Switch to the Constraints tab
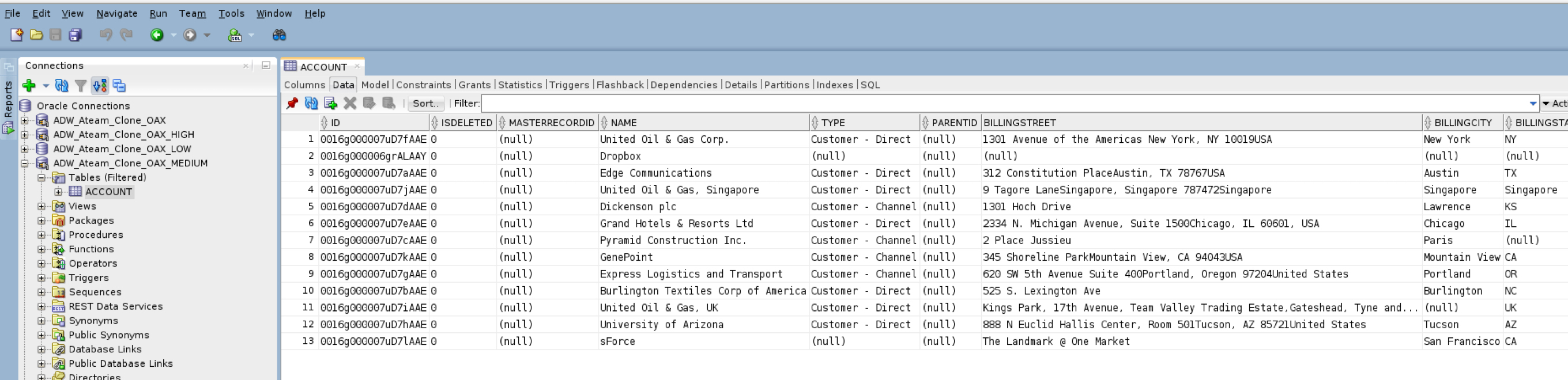The width and height of the screenshot is (1568, 380). click(423, 85)
